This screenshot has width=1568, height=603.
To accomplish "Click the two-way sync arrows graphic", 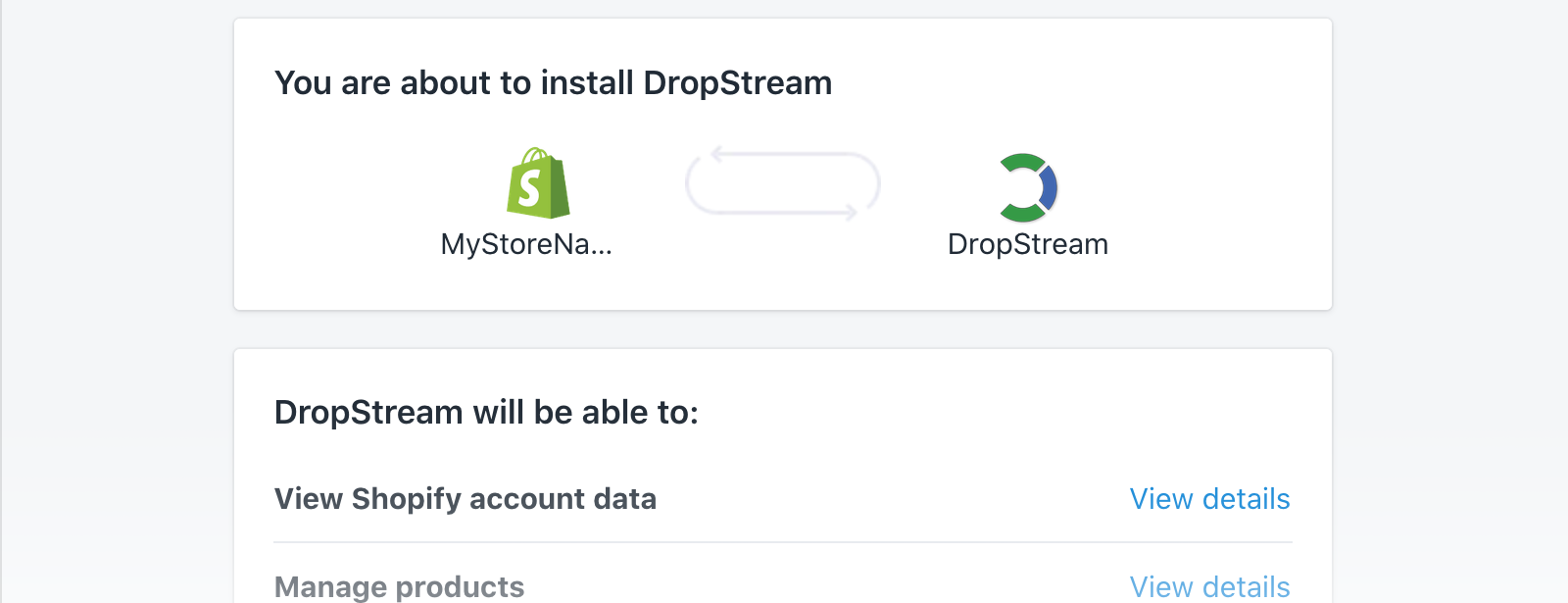I will 783,183.
